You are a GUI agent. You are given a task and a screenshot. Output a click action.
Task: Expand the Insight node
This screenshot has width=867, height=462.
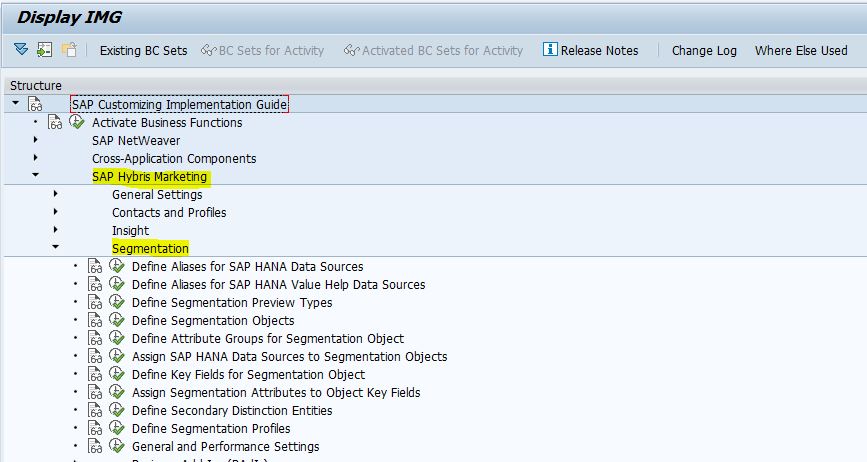56,229
